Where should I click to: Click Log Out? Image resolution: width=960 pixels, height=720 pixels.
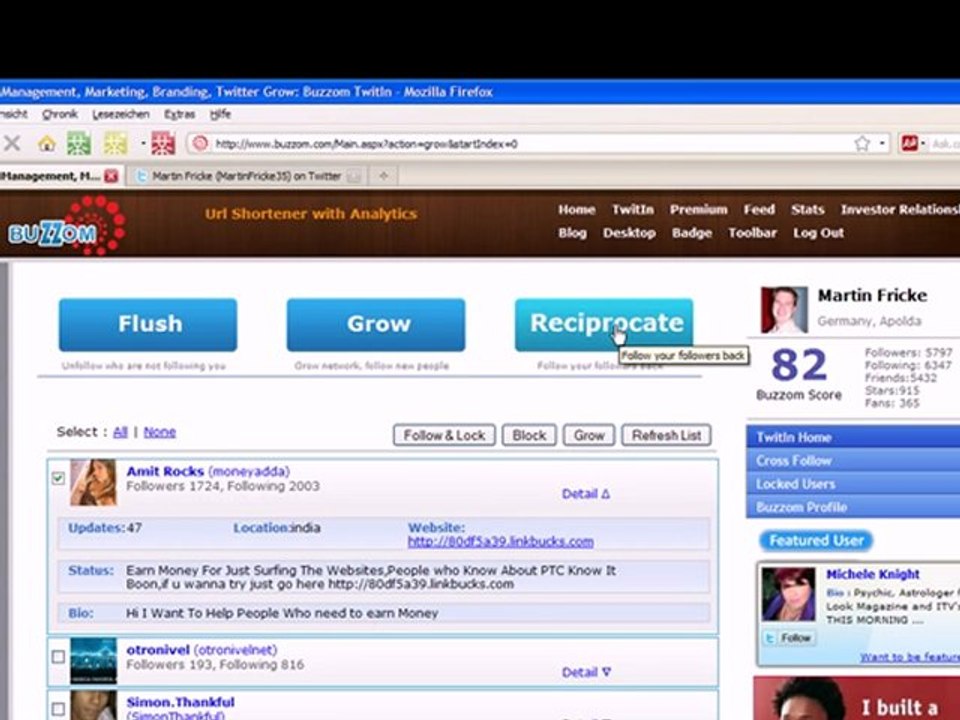(x=818, y=233)
